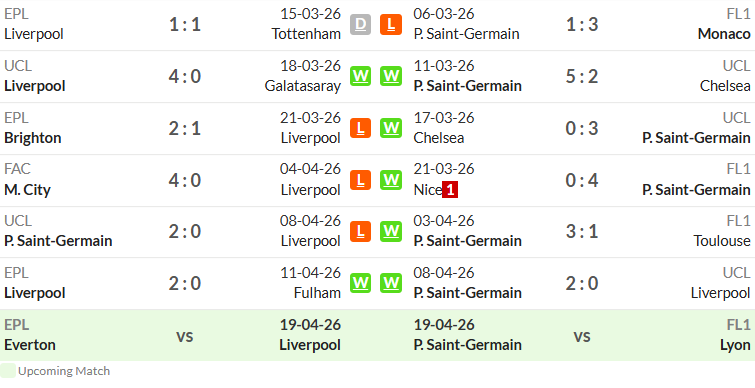Click the W badge beside Galatasaray on 18-03-26
Viewport: 755px width, 388px height.
tap(361, 76)
